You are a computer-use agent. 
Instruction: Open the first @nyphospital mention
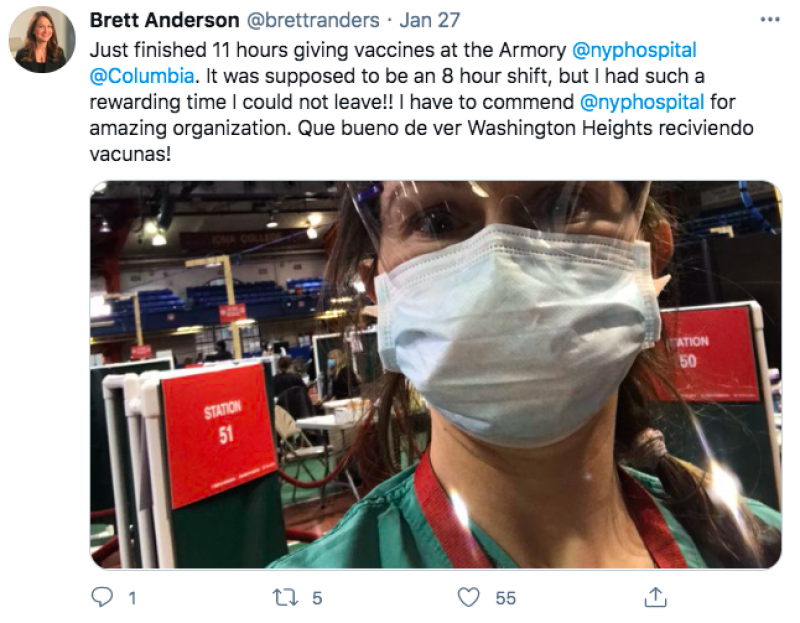point(634,50)
